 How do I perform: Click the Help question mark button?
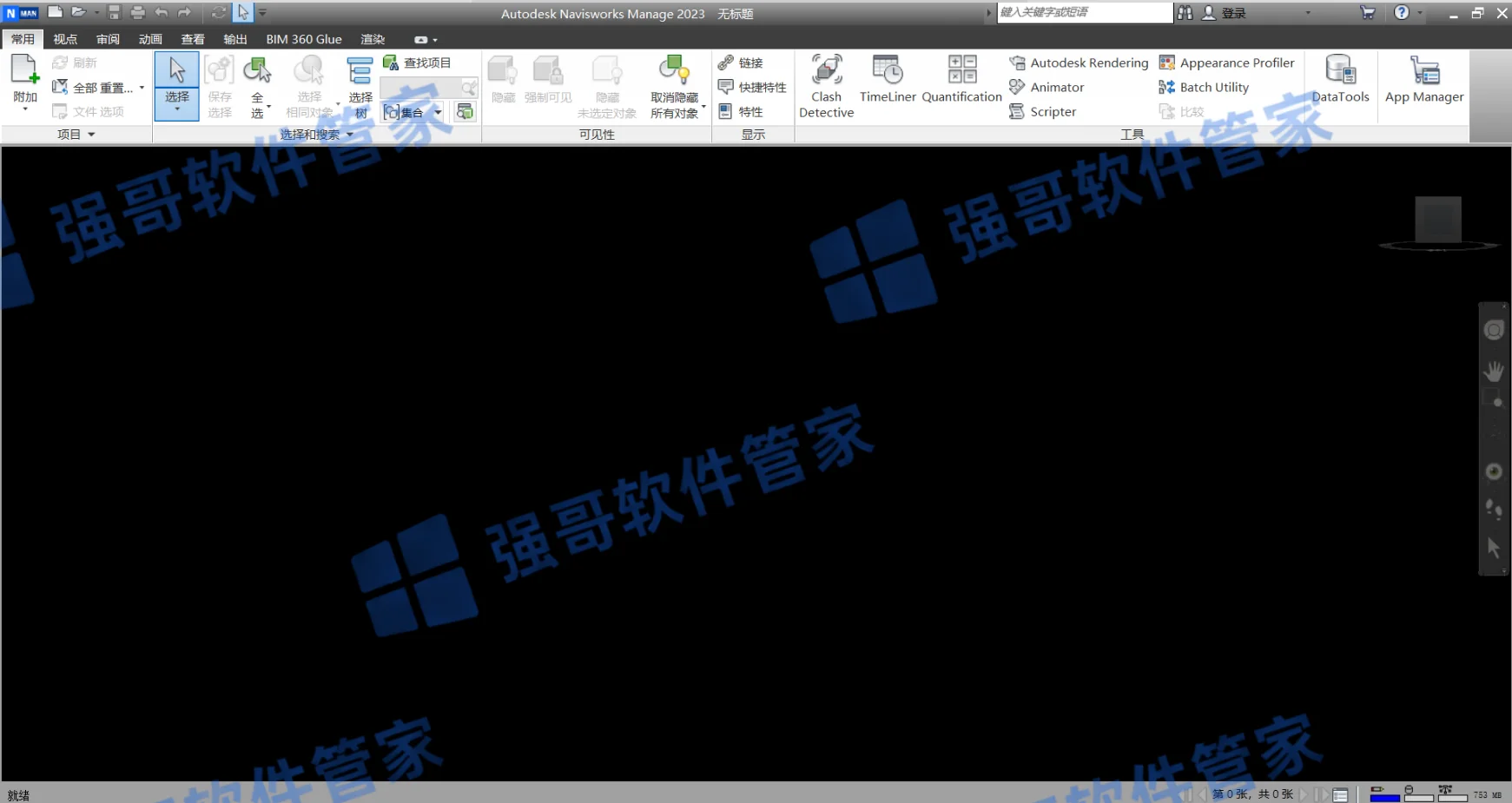click(x=1401, y=12)
